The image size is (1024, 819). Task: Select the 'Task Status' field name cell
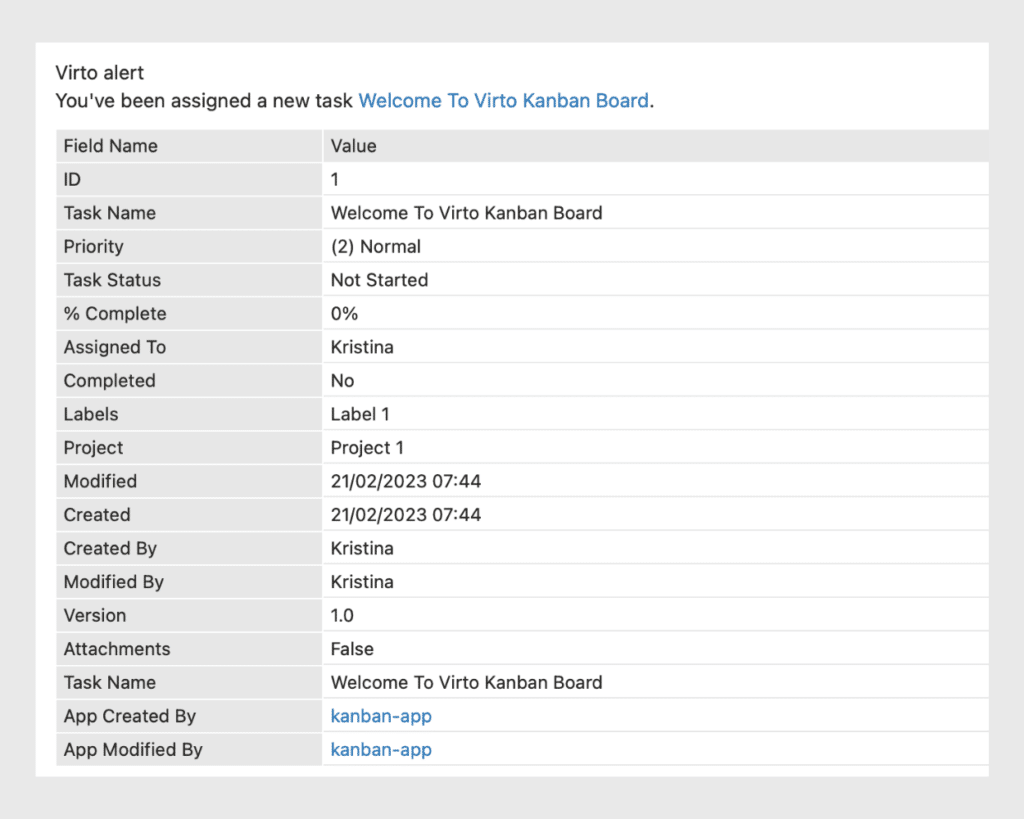click(x=189, y=280)
